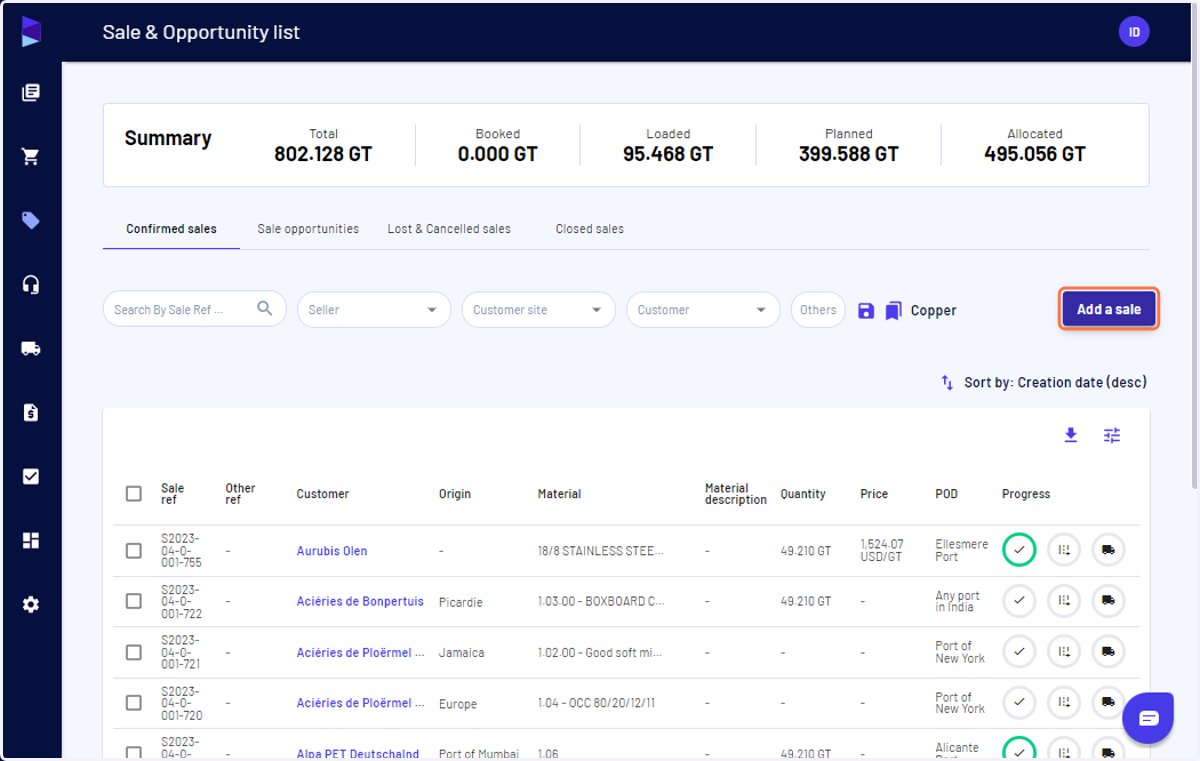Open settings gear in sidebar
This screenshot has width=1200, height=761.
point(31,605)
